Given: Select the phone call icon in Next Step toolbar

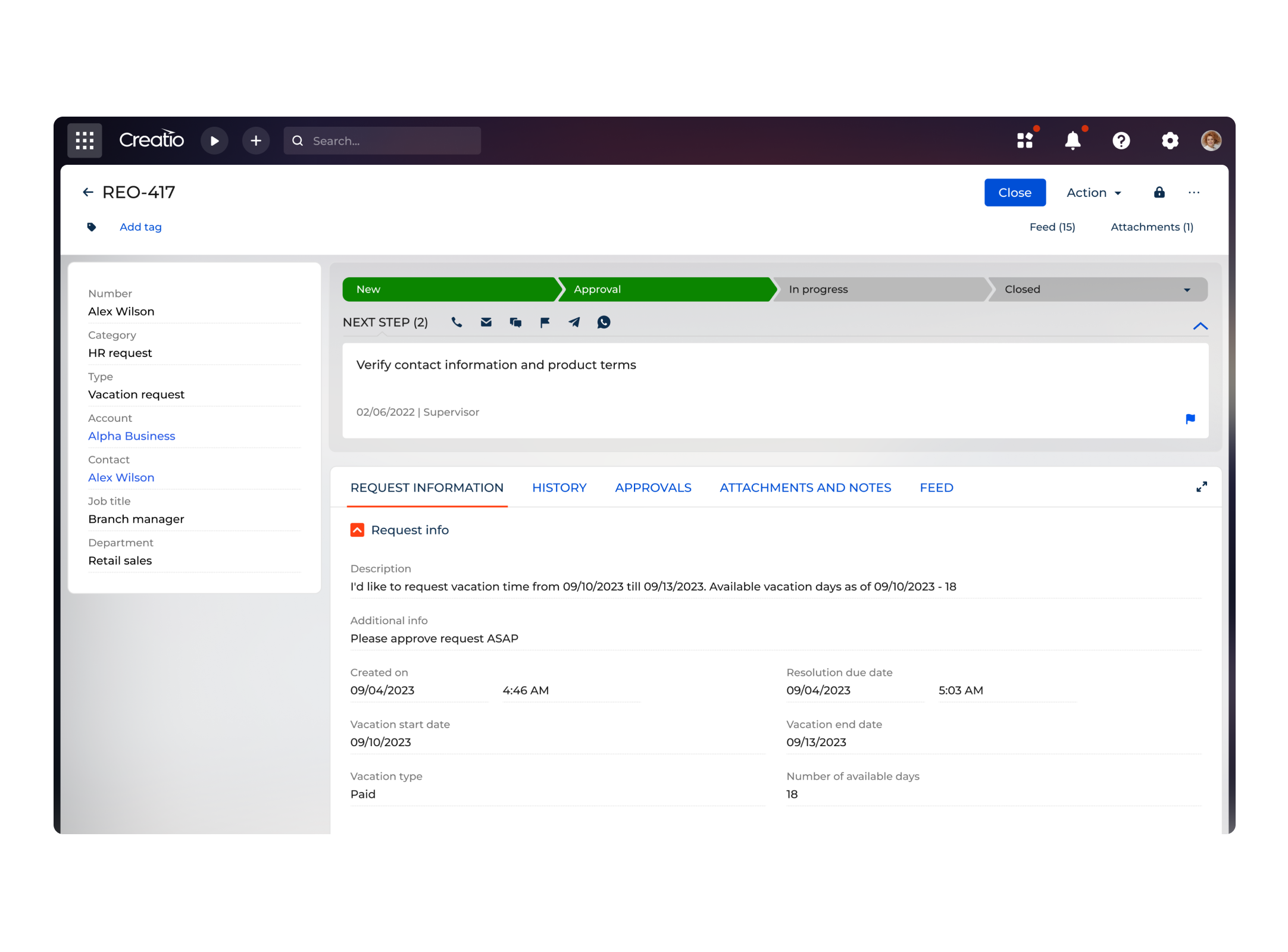Looking at the screenshot, I should 457,322.
